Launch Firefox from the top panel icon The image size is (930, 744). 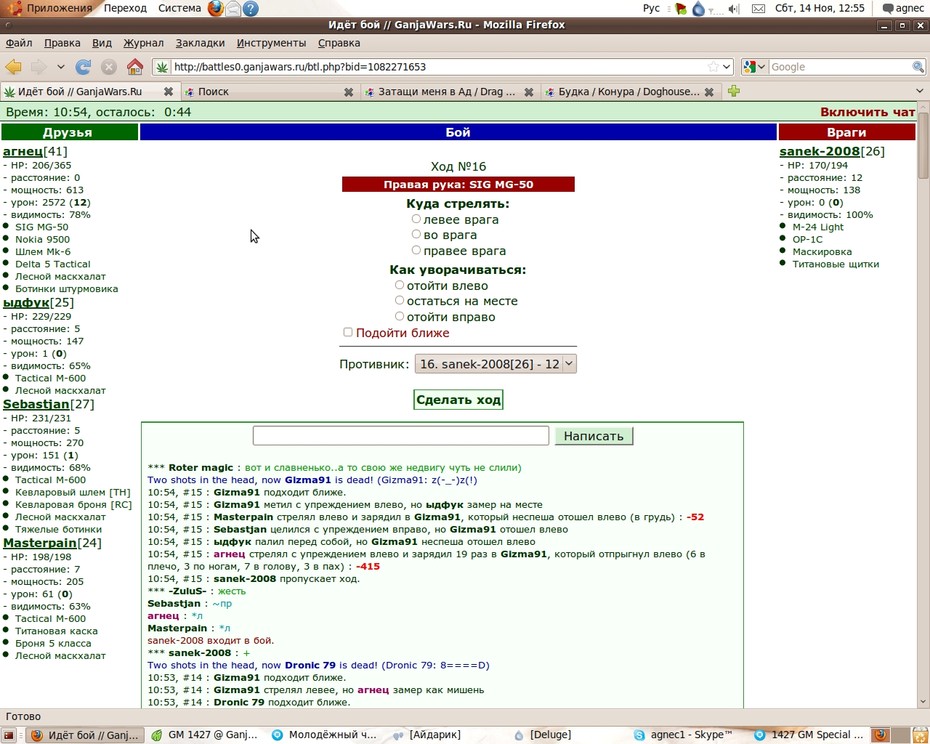[216, 8]
